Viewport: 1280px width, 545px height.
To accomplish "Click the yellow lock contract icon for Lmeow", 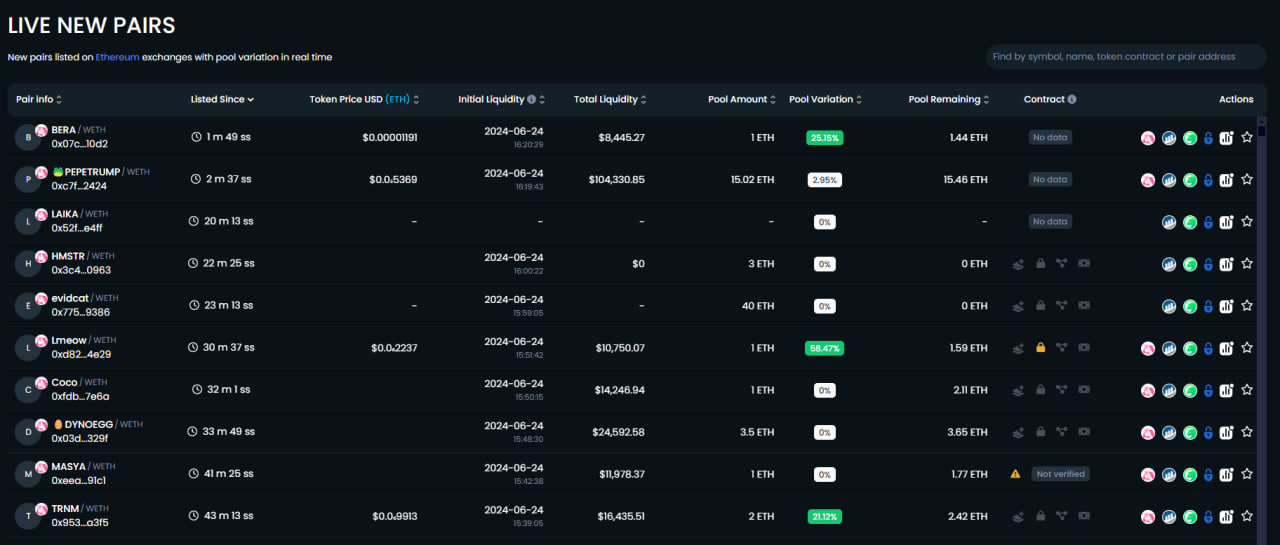I will (1041, 348).
